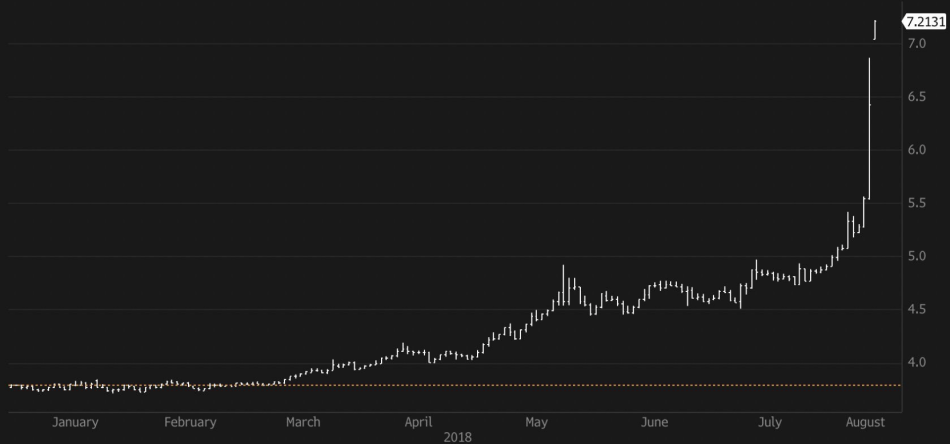Click the July axis label
The width and height of the screenshot is (950, 444).
click(x=769, y=422)
